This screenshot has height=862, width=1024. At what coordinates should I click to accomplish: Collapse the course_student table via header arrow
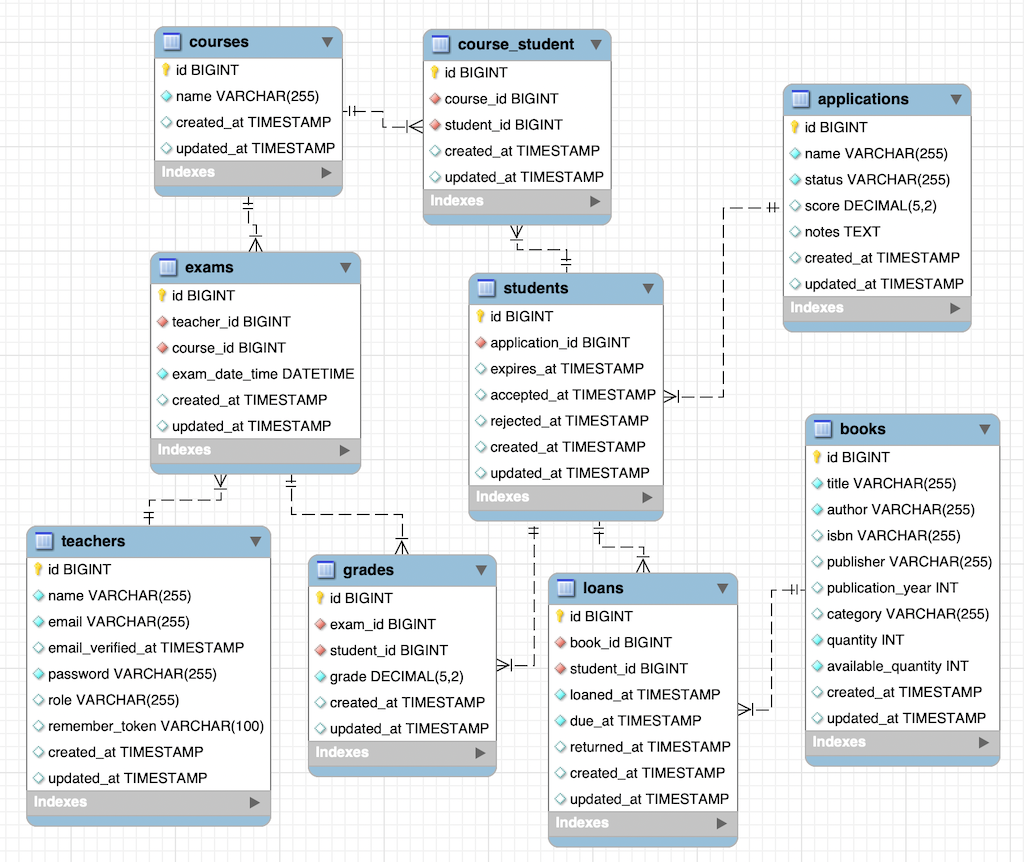[x=596, y=44]
